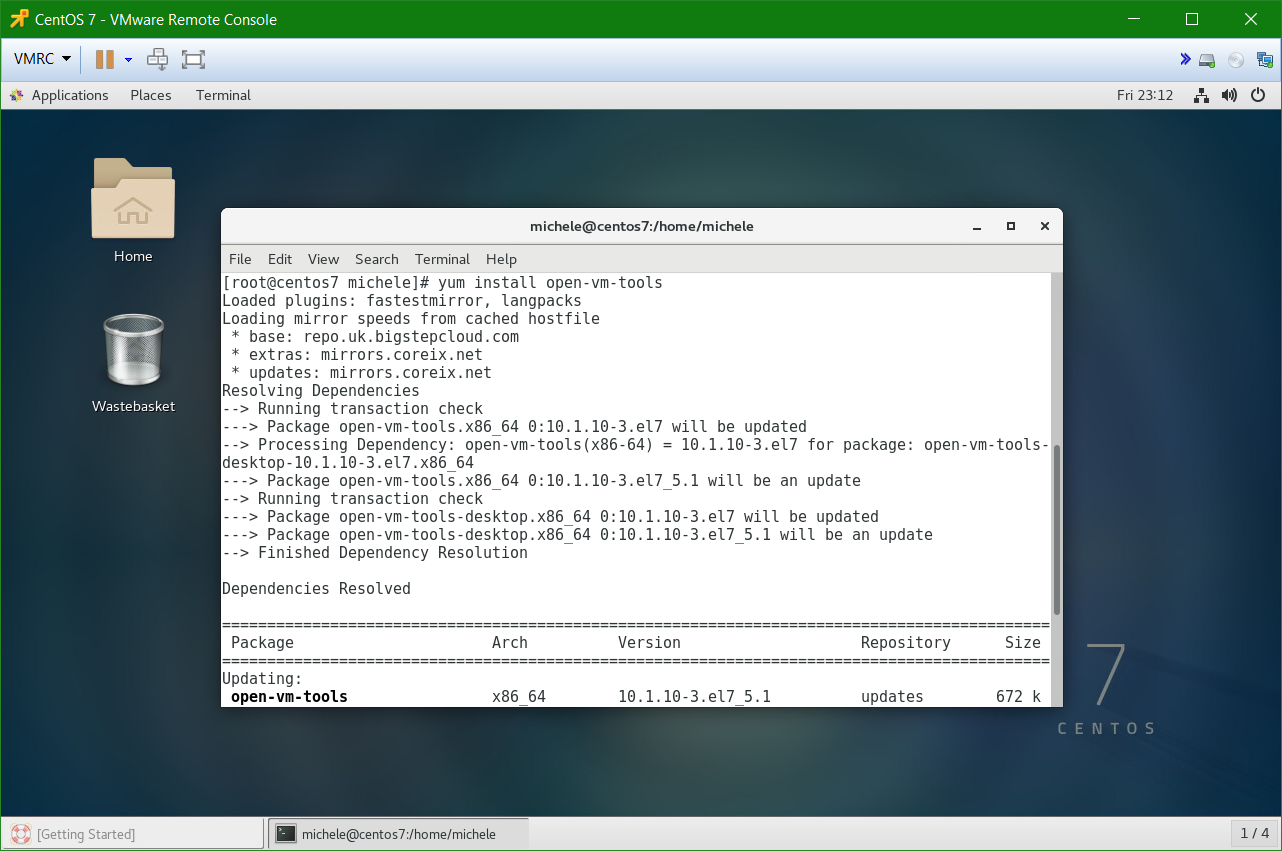Open the terminal File menu
Screen dimensions: 1282x851
coord(240,258)
